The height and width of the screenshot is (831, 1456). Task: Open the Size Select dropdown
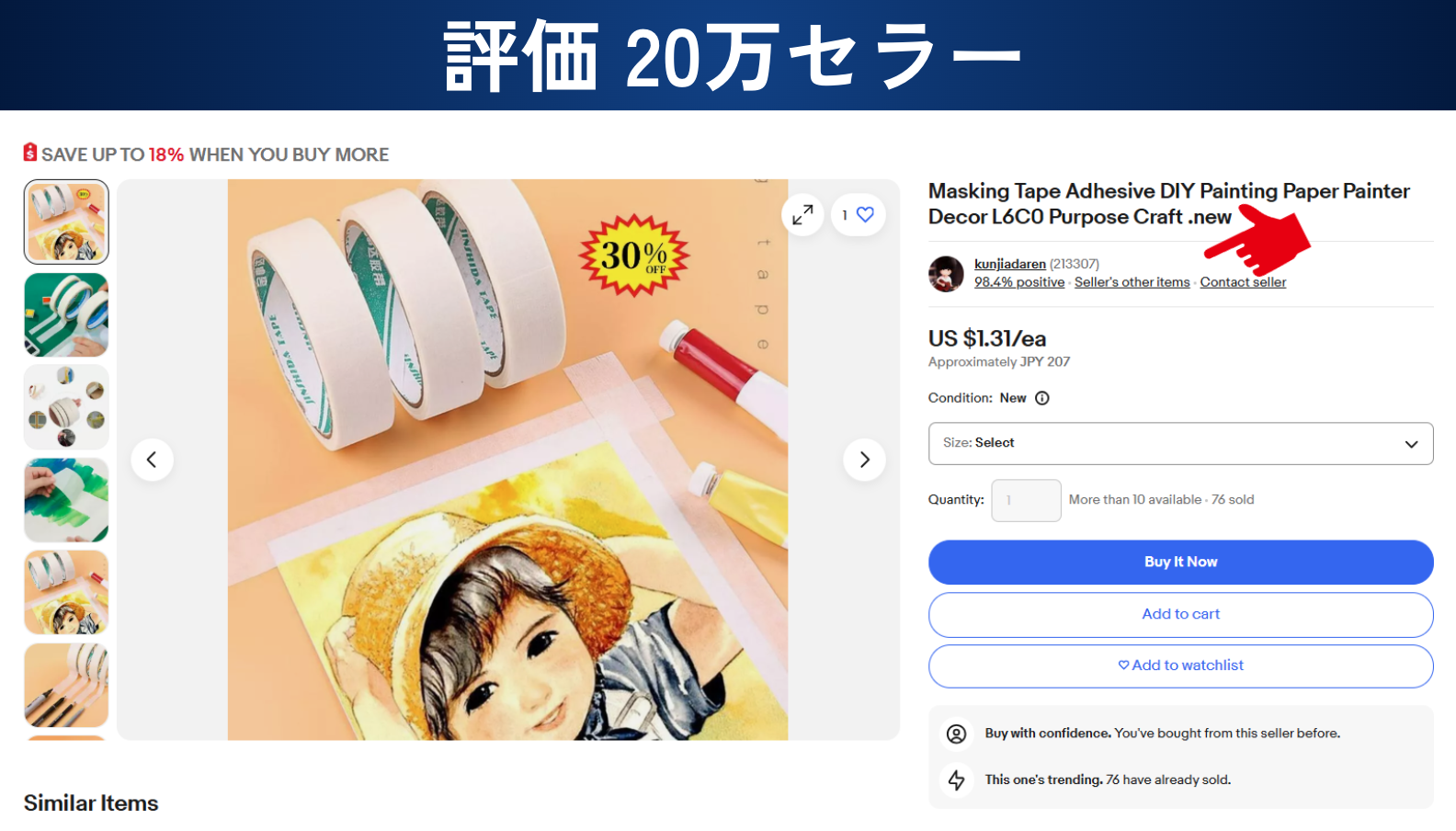click(1180, 443)
